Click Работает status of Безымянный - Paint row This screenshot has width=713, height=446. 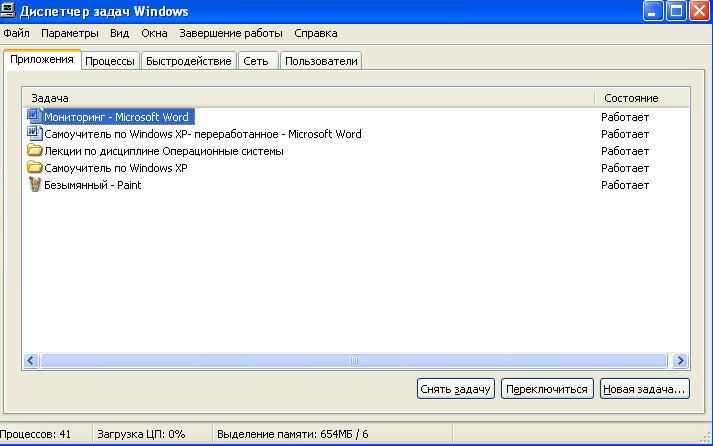point(625,185)
